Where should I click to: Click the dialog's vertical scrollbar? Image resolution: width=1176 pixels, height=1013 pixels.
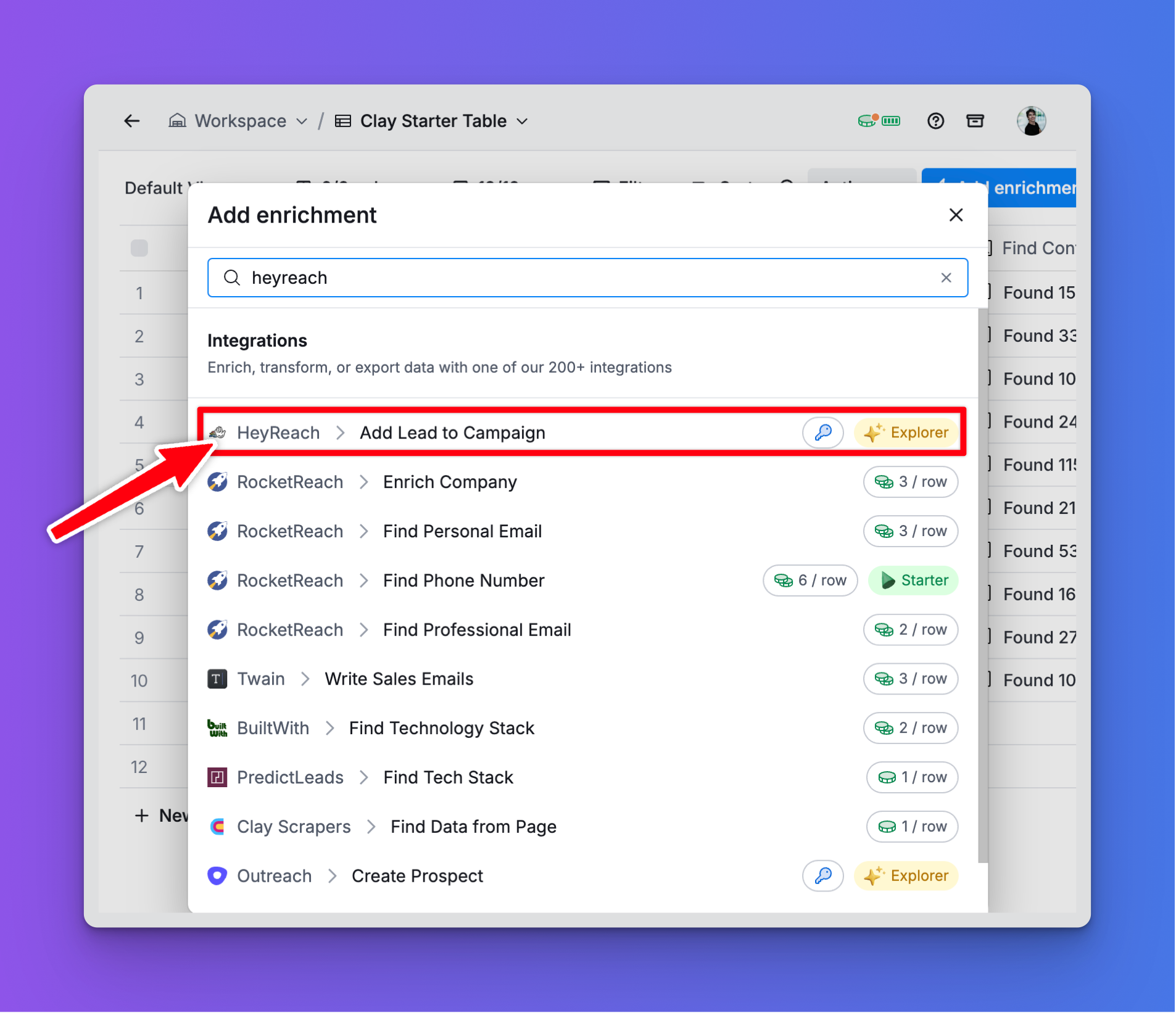pyautogui.click(x=982, y=586)
